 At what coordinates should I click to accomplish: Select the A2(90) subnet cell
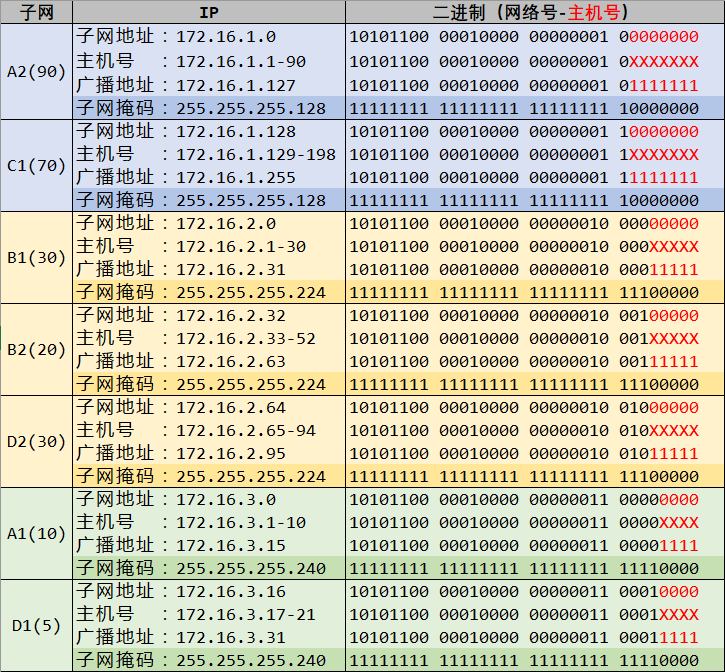[37, 72]
